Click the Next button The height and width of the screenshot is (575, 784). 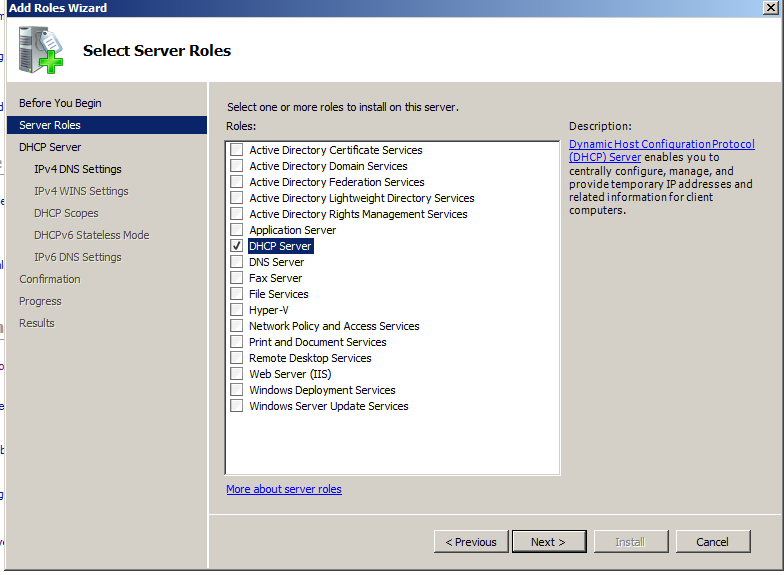coord(549,542)
